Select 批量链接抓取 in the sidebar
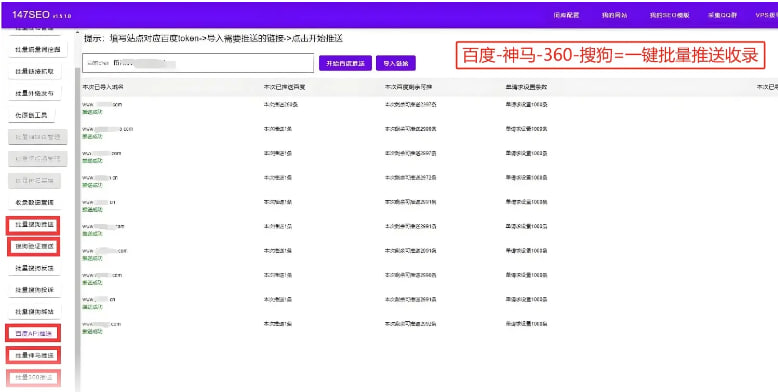 click(x=35, y=71)
